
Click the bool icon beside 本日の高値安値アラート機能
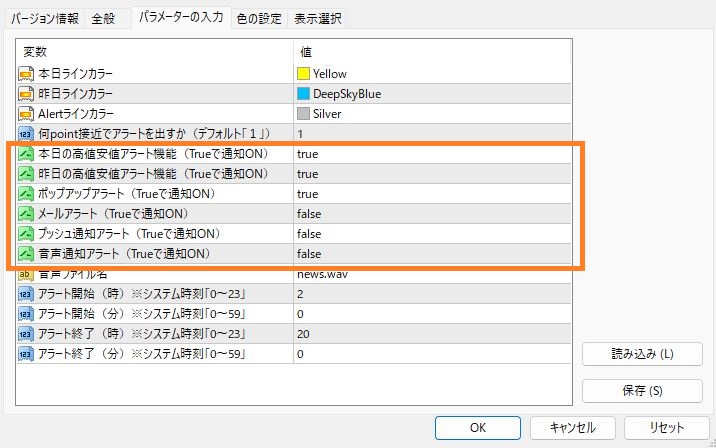tap(26, 154)
